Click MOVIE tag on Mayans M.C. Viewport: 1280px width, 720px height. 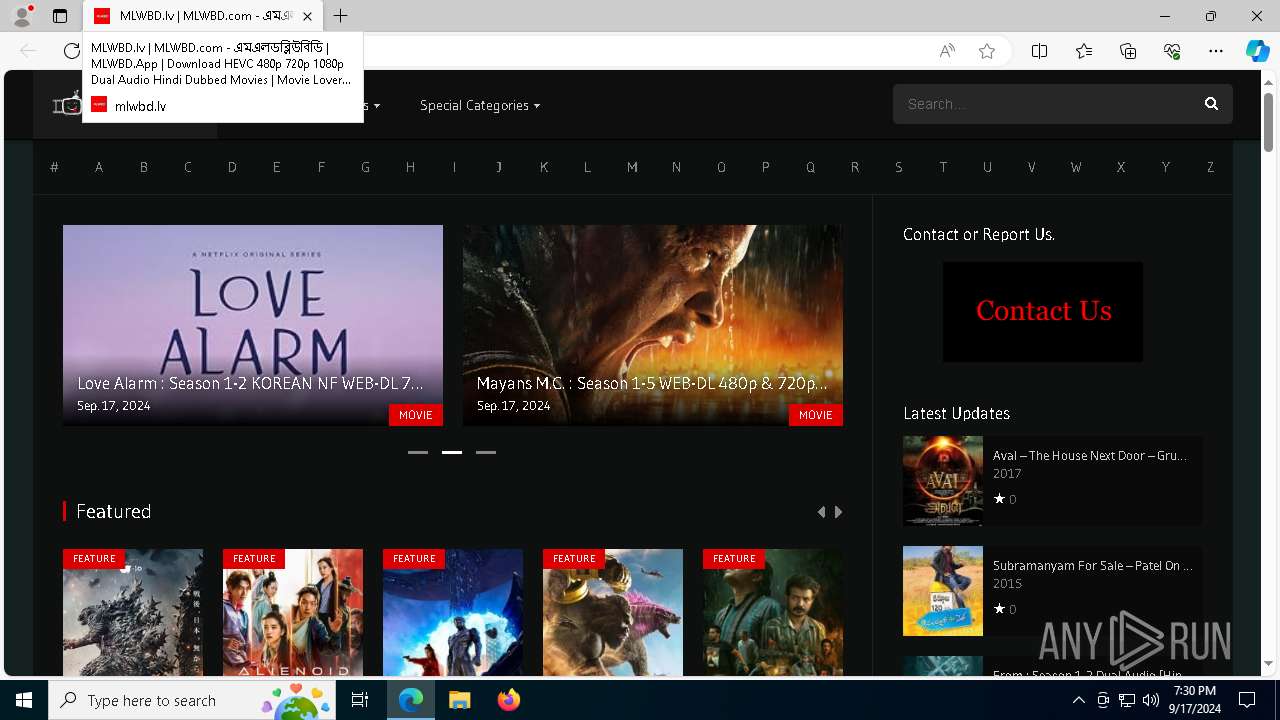click(x=816, y=415)
